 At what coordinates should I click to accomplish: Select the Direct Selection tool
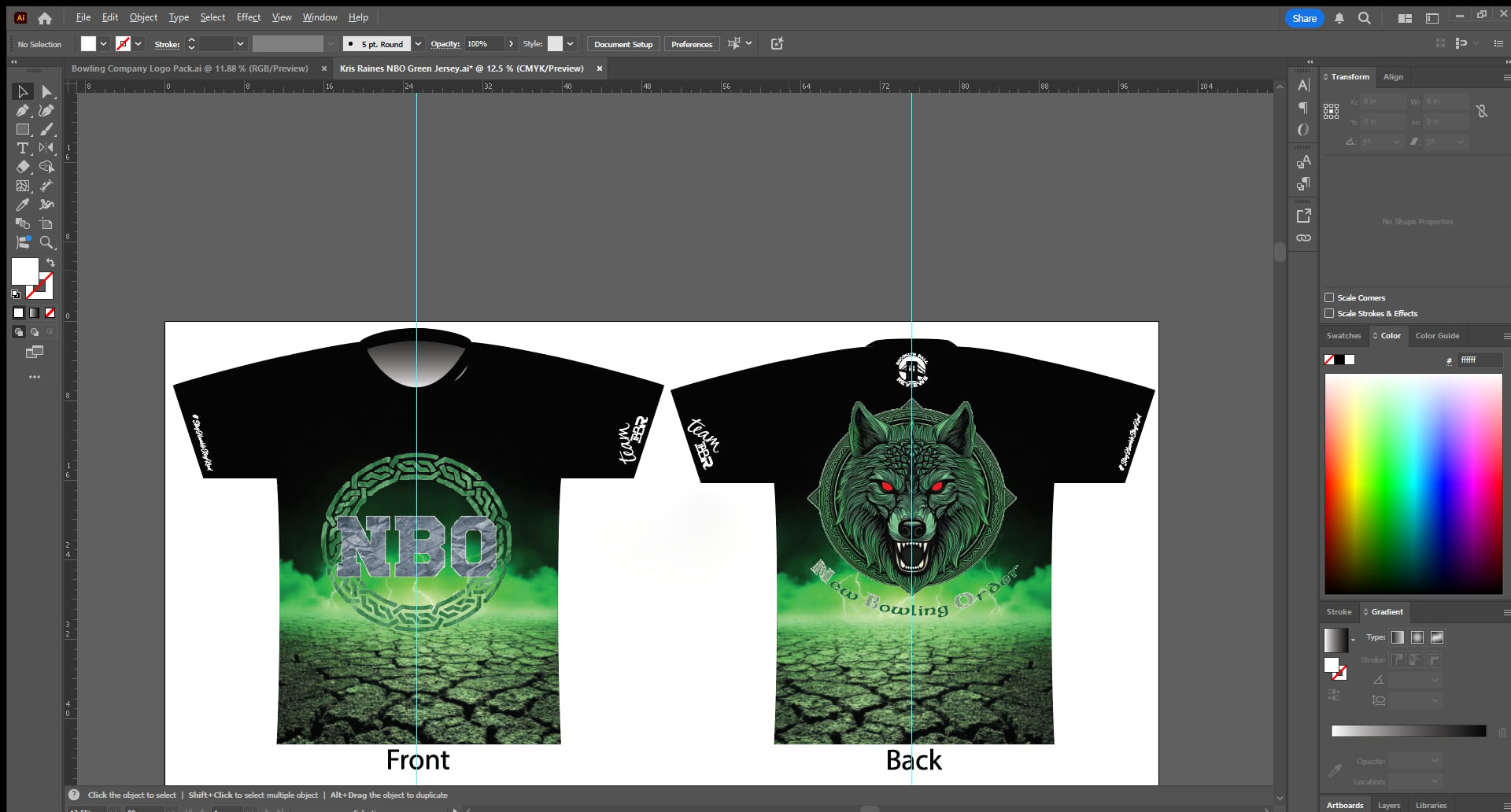[x=46, y=92]
